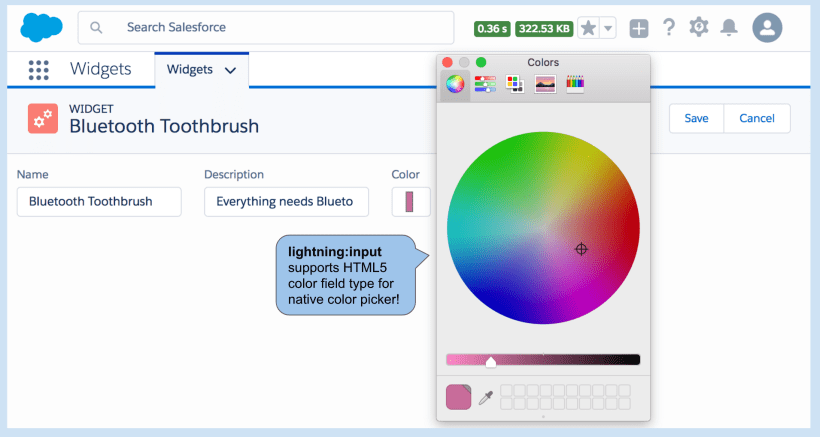Open the help question mark icon
Image resolution: width=820 pixels, height=437 pixels.
669,27
